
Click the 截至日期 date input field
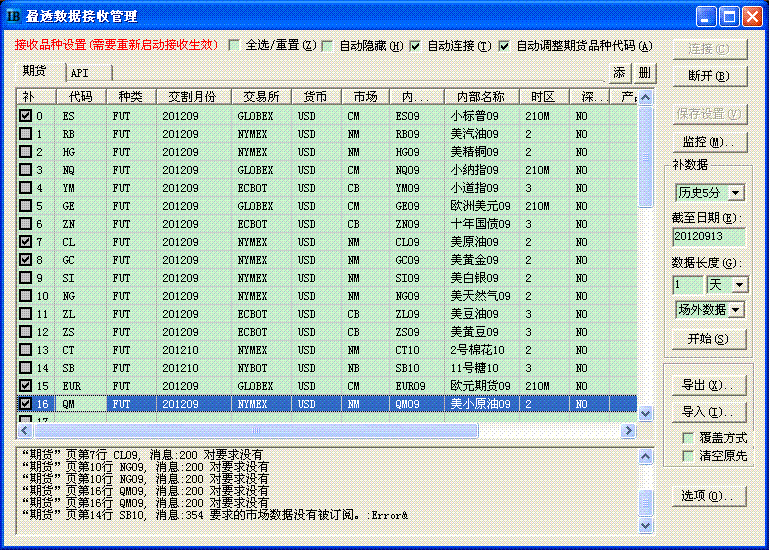[708, 238]
